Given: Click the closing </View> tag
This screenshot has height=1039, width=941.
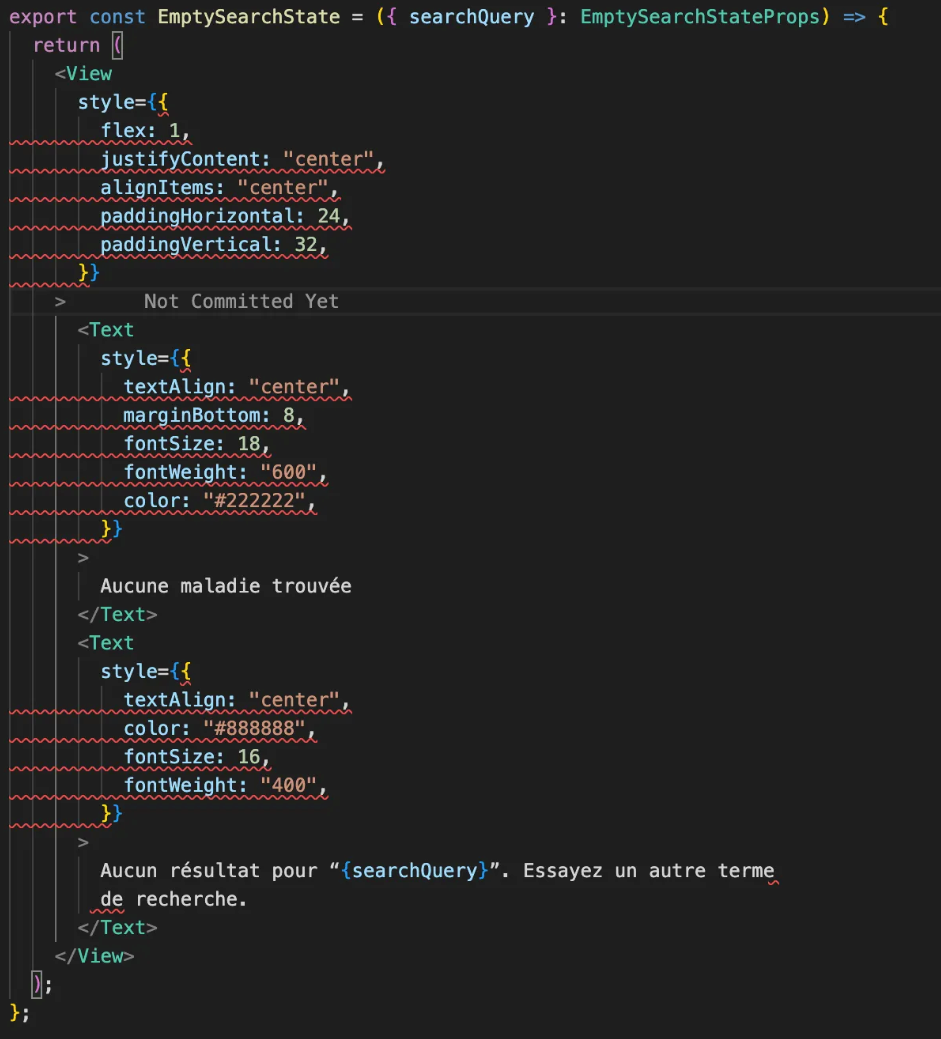Looking at the screenshot, I should [x=94, y=956].
